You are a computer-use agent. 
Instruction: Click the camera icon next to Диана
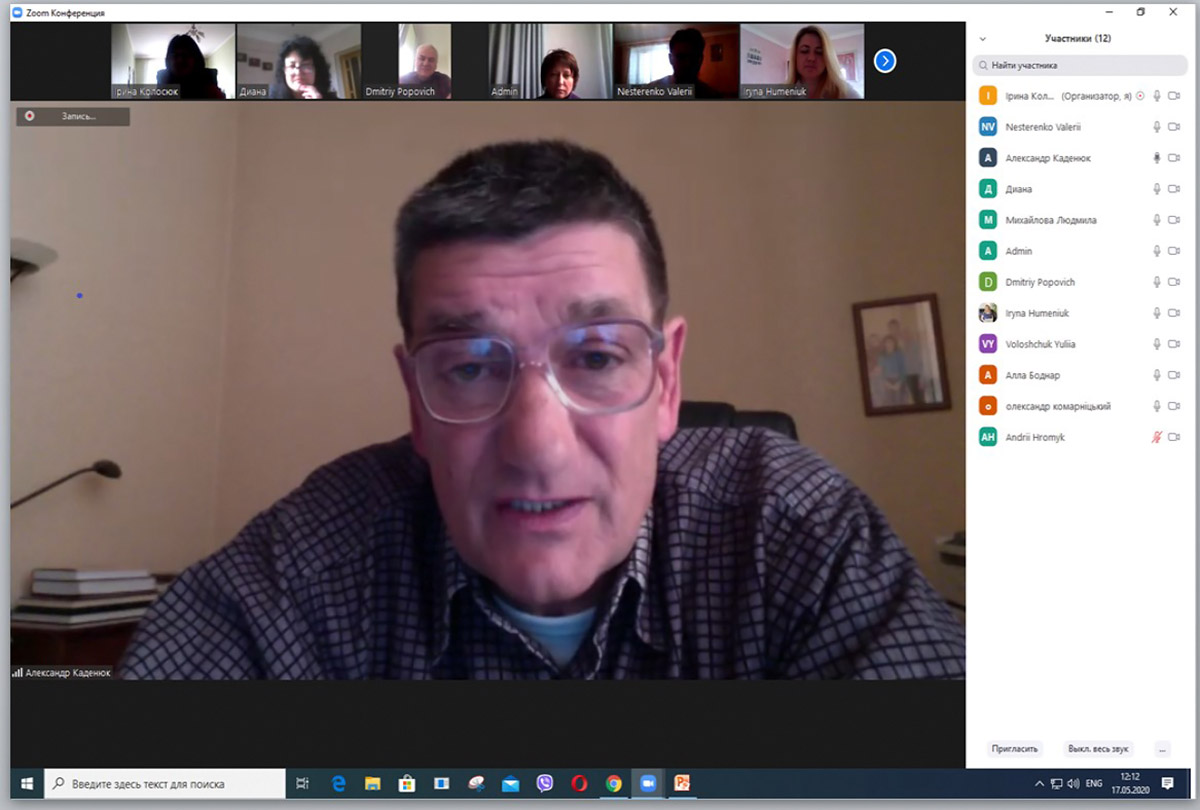tap(1174, 189)
